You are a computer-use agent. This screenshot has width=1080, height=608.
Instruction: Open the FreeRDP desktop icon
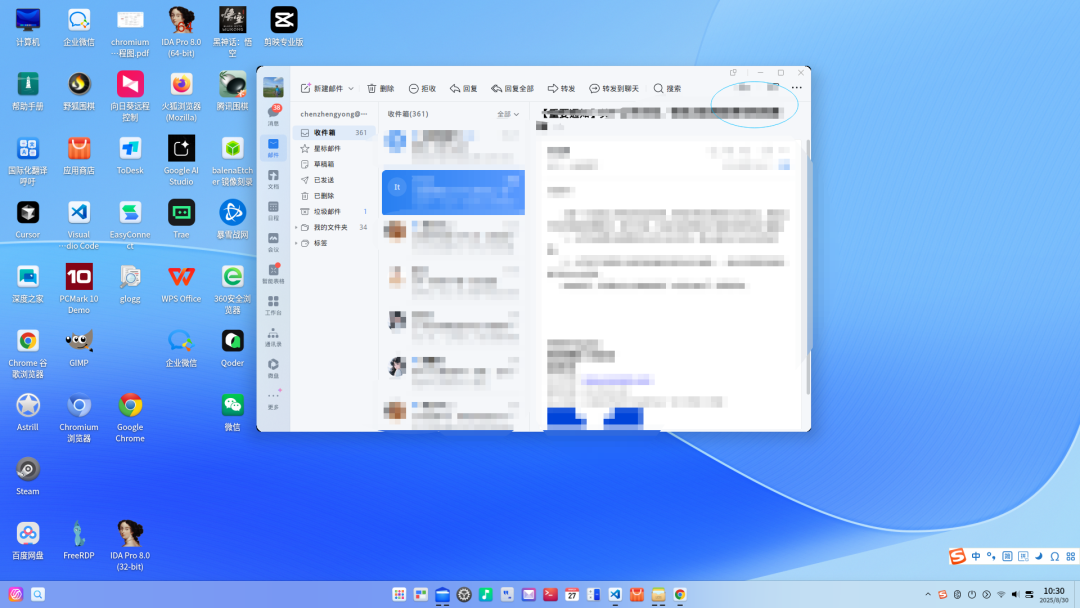pos(79,540)
